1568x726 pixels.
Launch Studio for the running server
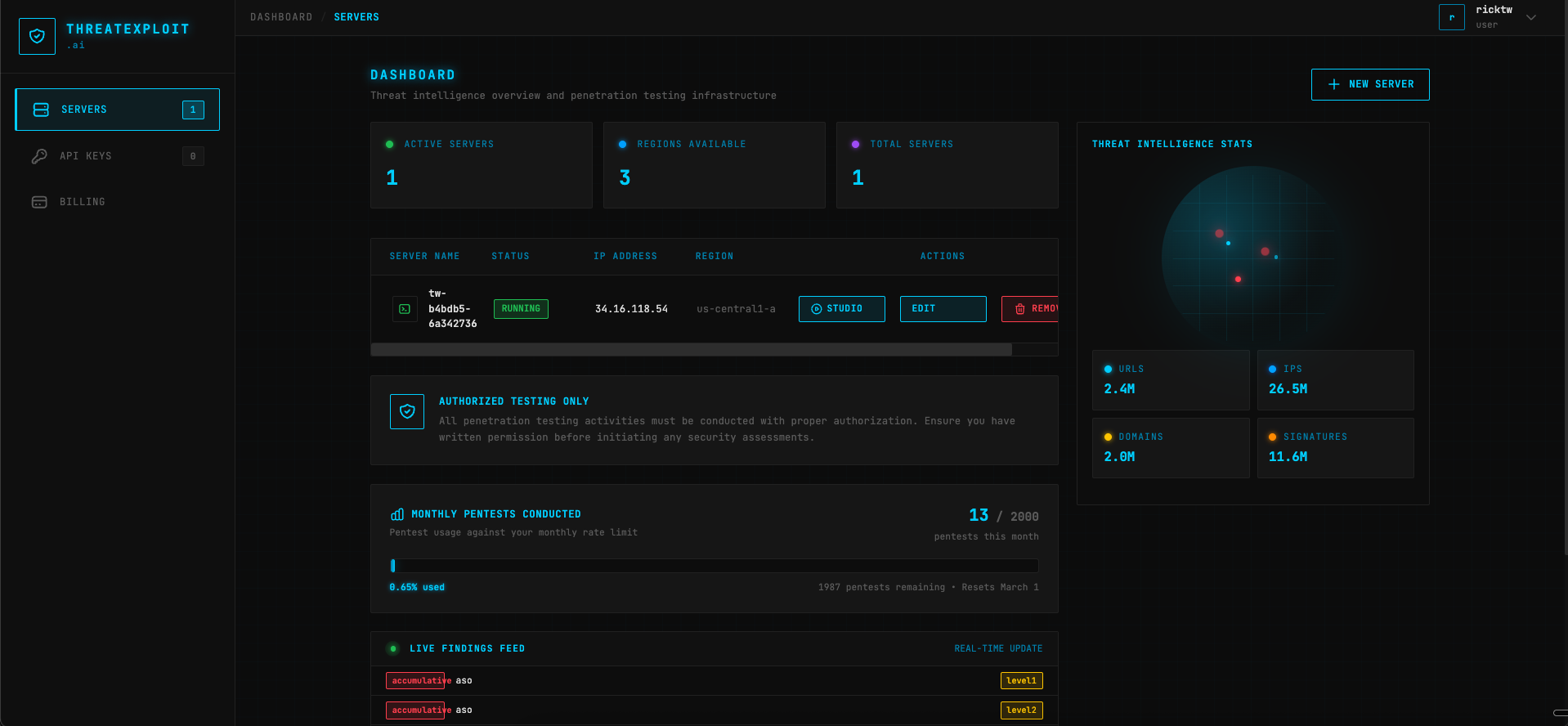tap(841, 309)
